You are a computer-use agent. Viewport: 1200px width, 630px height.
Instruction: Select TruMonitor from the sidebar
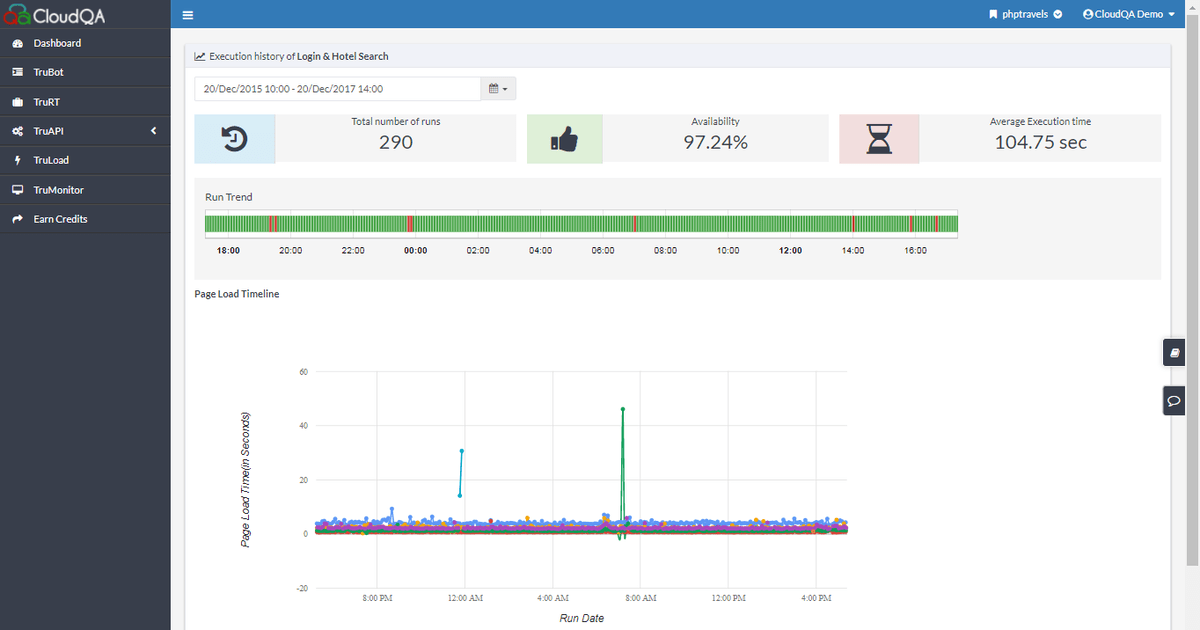pyautogui.click(x=60, y=189)
